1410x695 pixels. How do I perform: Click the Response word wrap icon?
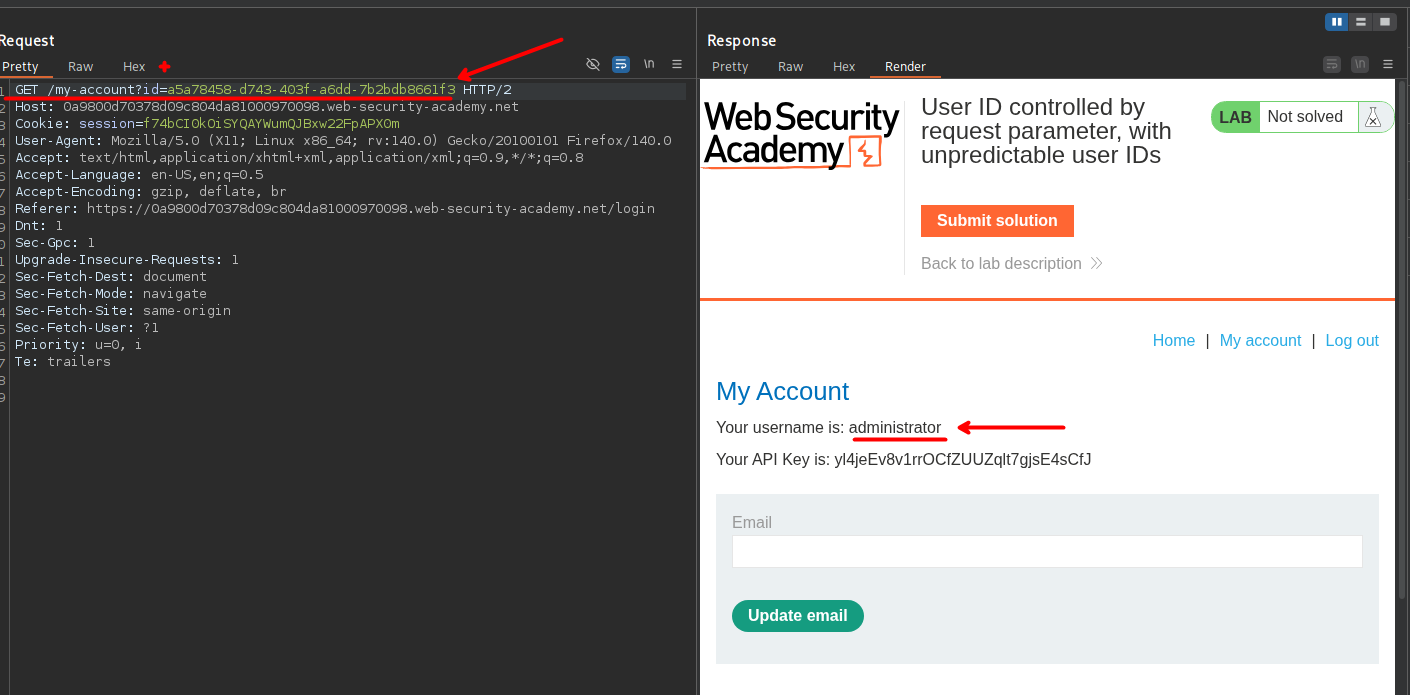1332,65
